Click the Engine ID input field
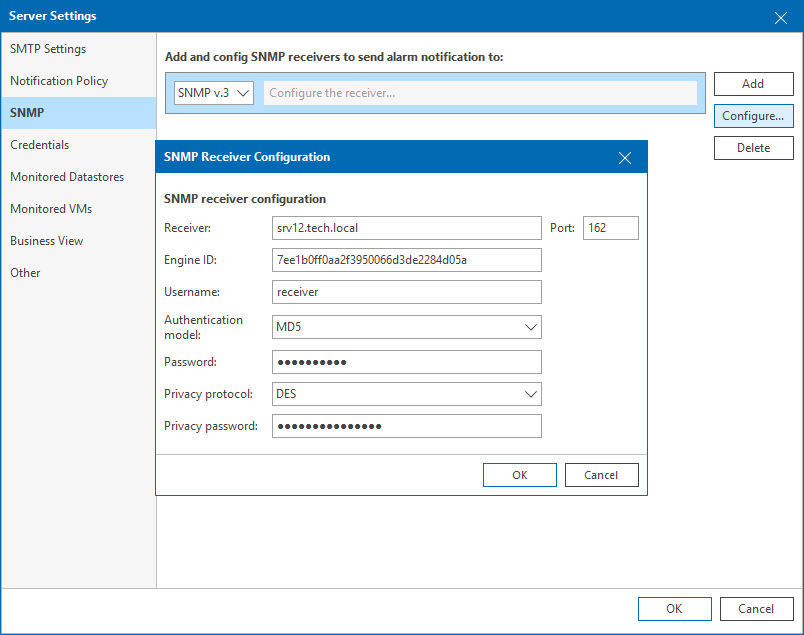The width and height of the screenshot is (804, 635). tap(406, 260)
